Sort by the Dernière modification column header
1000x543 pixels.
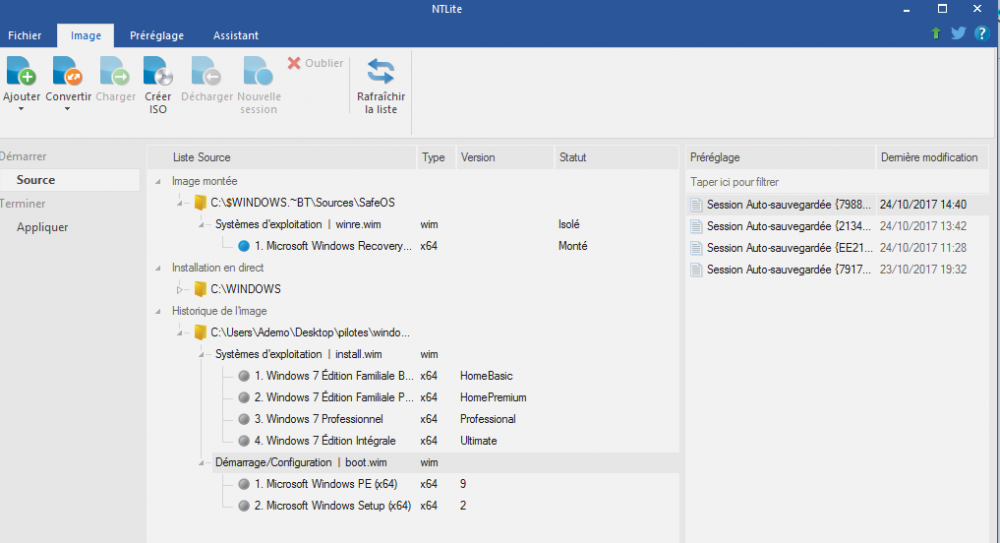pyautogui.click(x=929, y=157)
